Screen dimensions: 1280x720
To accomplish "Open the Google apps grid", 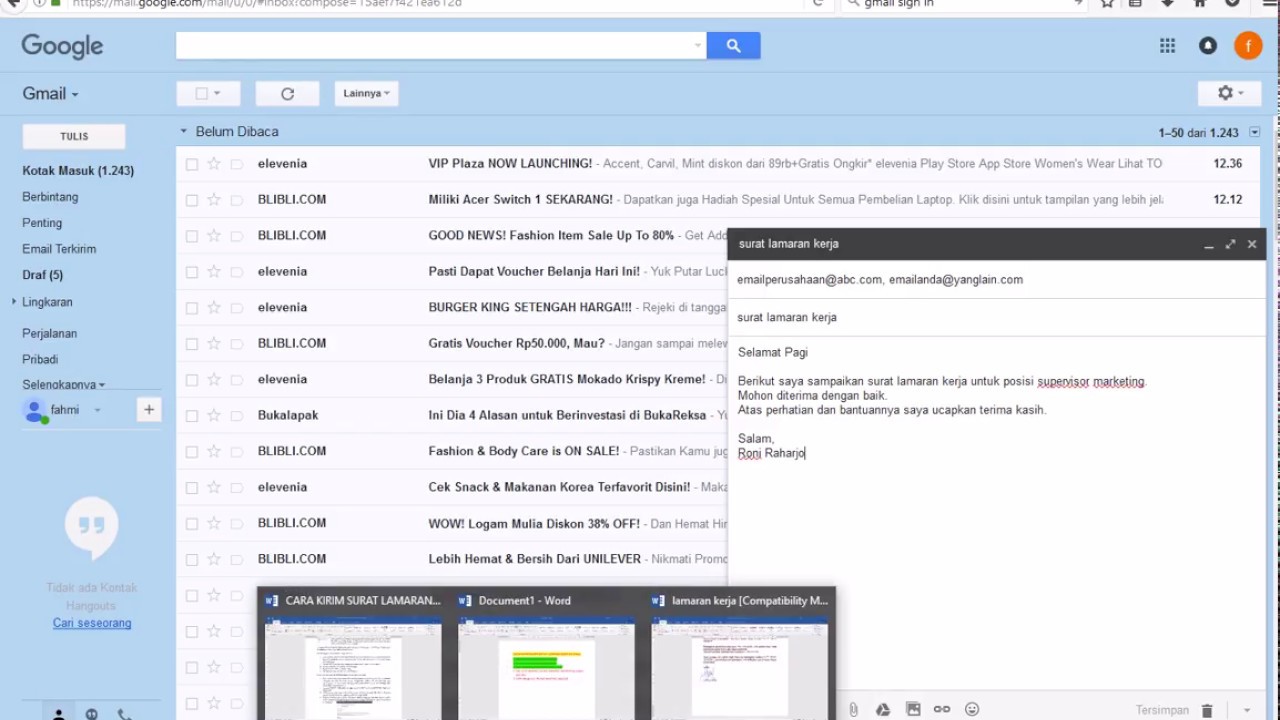I will 1167,45.
